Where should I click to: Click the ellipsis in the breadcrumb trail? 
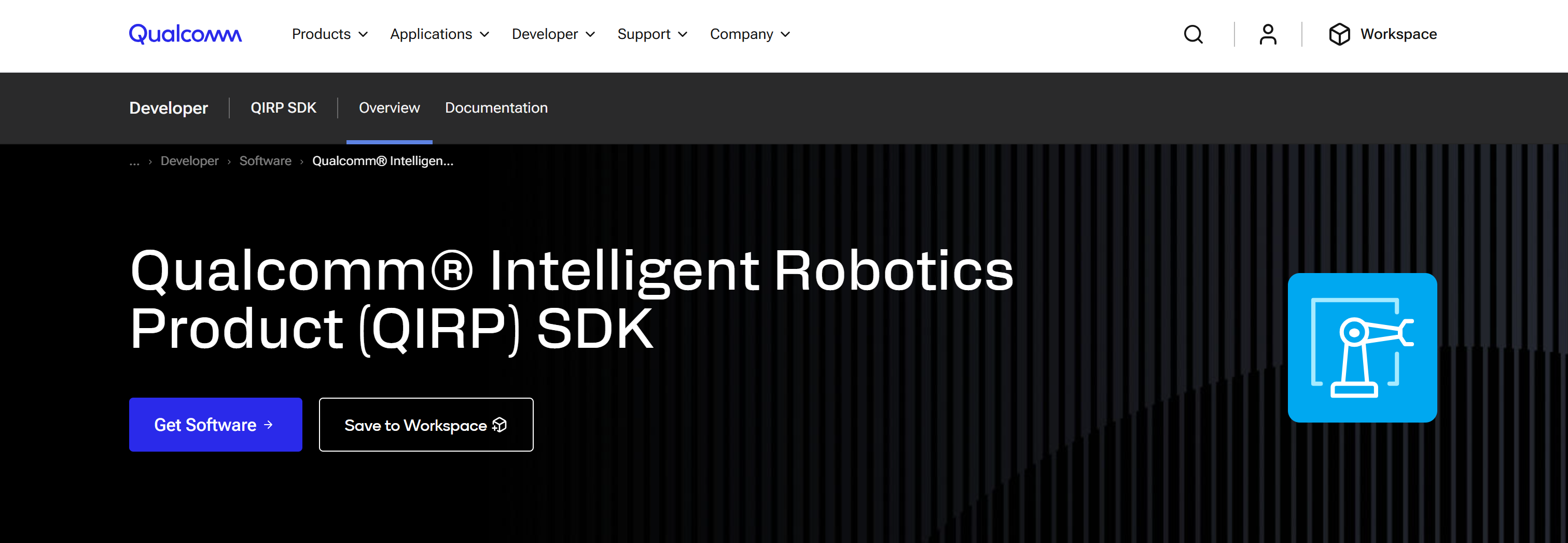(x=134, y=161)
